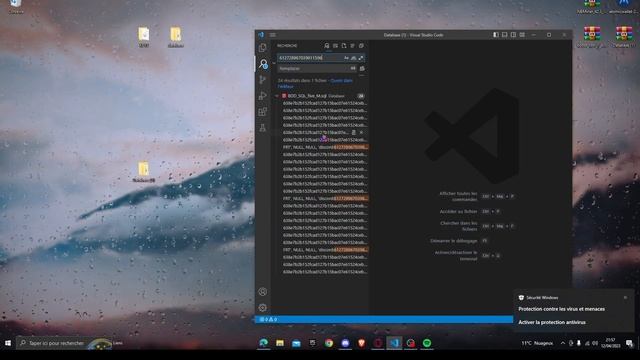This screenshot has height=360, width=640.
Task: Toggle Use Regular Expression in search box
Action: point(361,58)
